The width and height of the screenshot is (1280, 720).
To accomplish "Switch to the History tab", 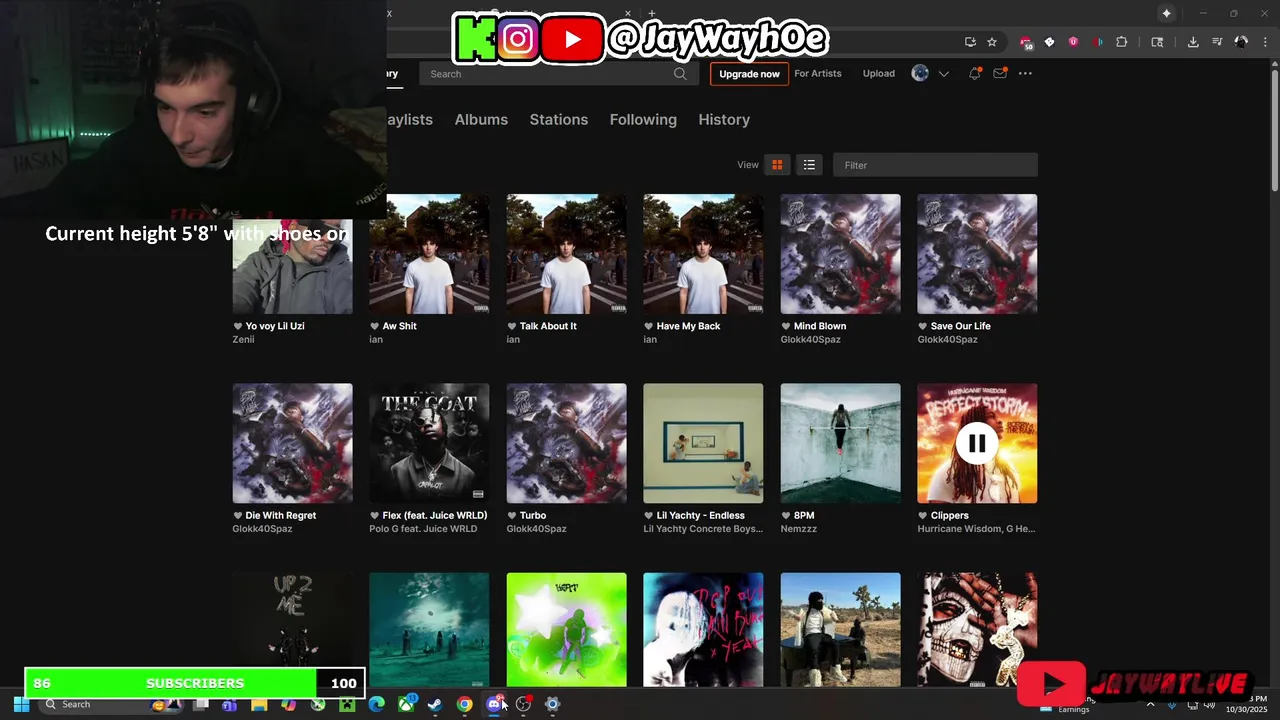I will click(724, 119).
